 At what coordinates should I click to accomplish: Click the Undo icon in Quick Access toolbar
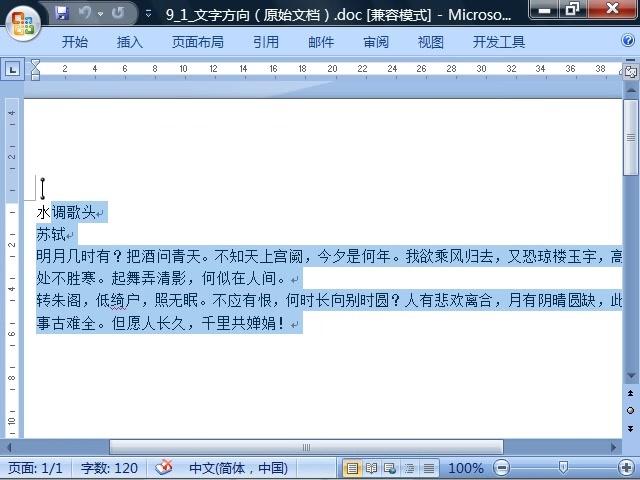[85, 13]
